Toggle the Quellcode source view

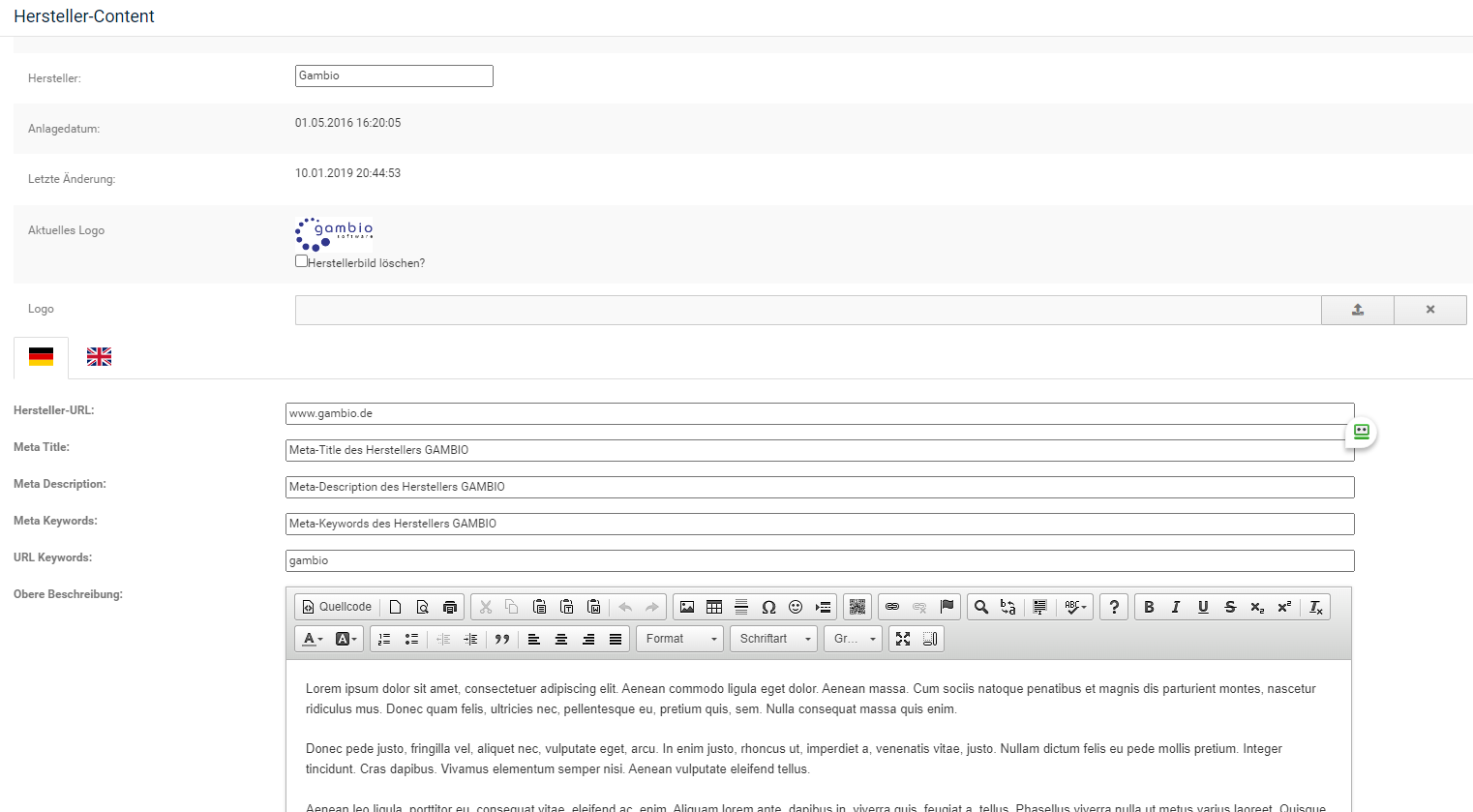tap(337, 607)
